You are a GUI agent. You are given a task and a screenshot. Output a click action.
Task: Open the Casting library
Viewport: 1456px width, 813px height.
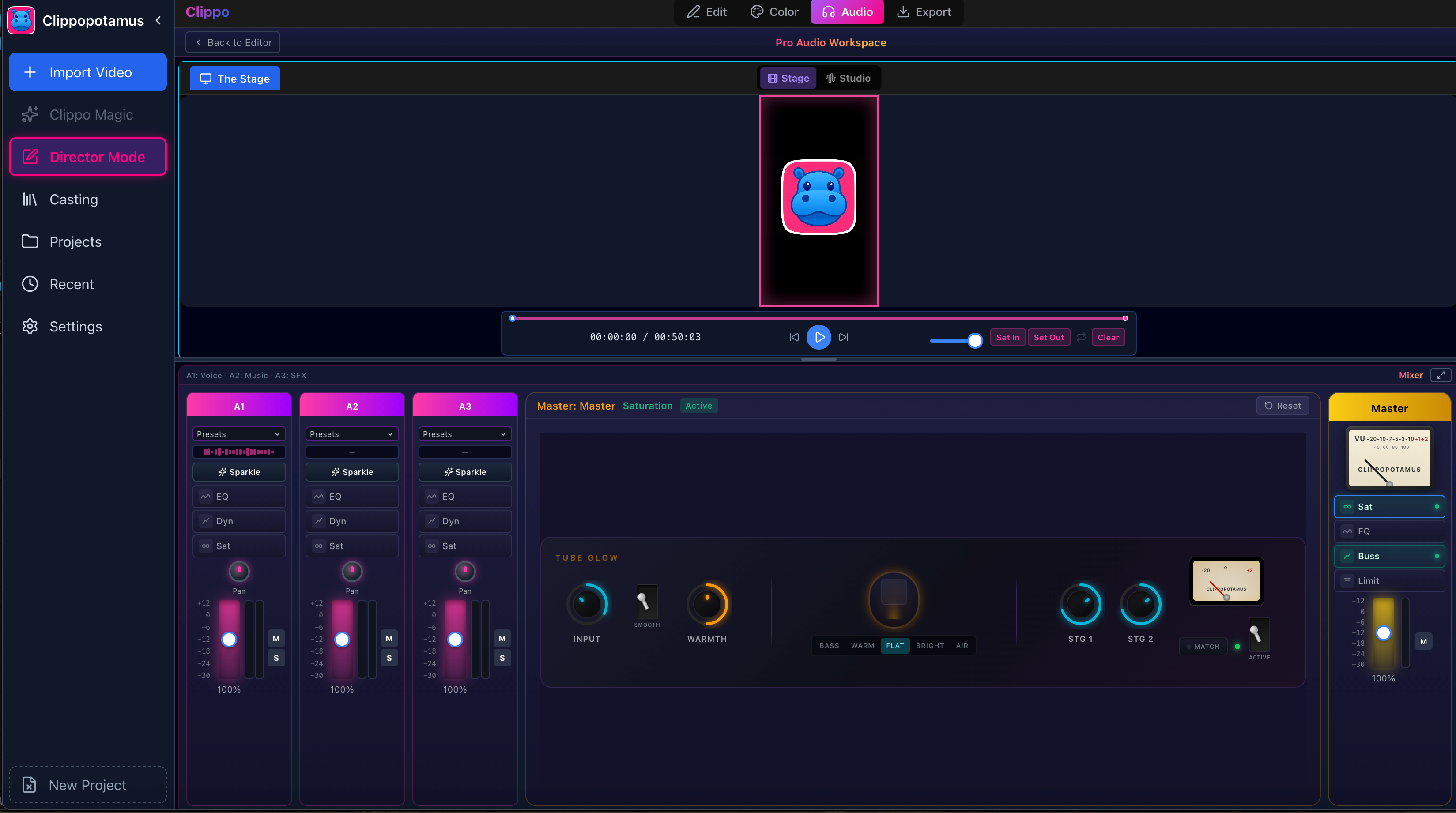click(x=87, y=199)
